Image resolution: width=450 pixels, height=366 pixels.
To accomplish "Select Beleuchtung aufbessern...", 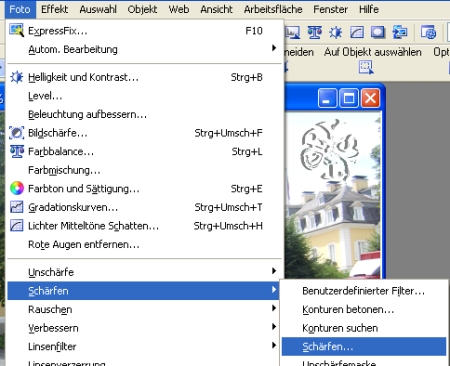I will (144, 114).
